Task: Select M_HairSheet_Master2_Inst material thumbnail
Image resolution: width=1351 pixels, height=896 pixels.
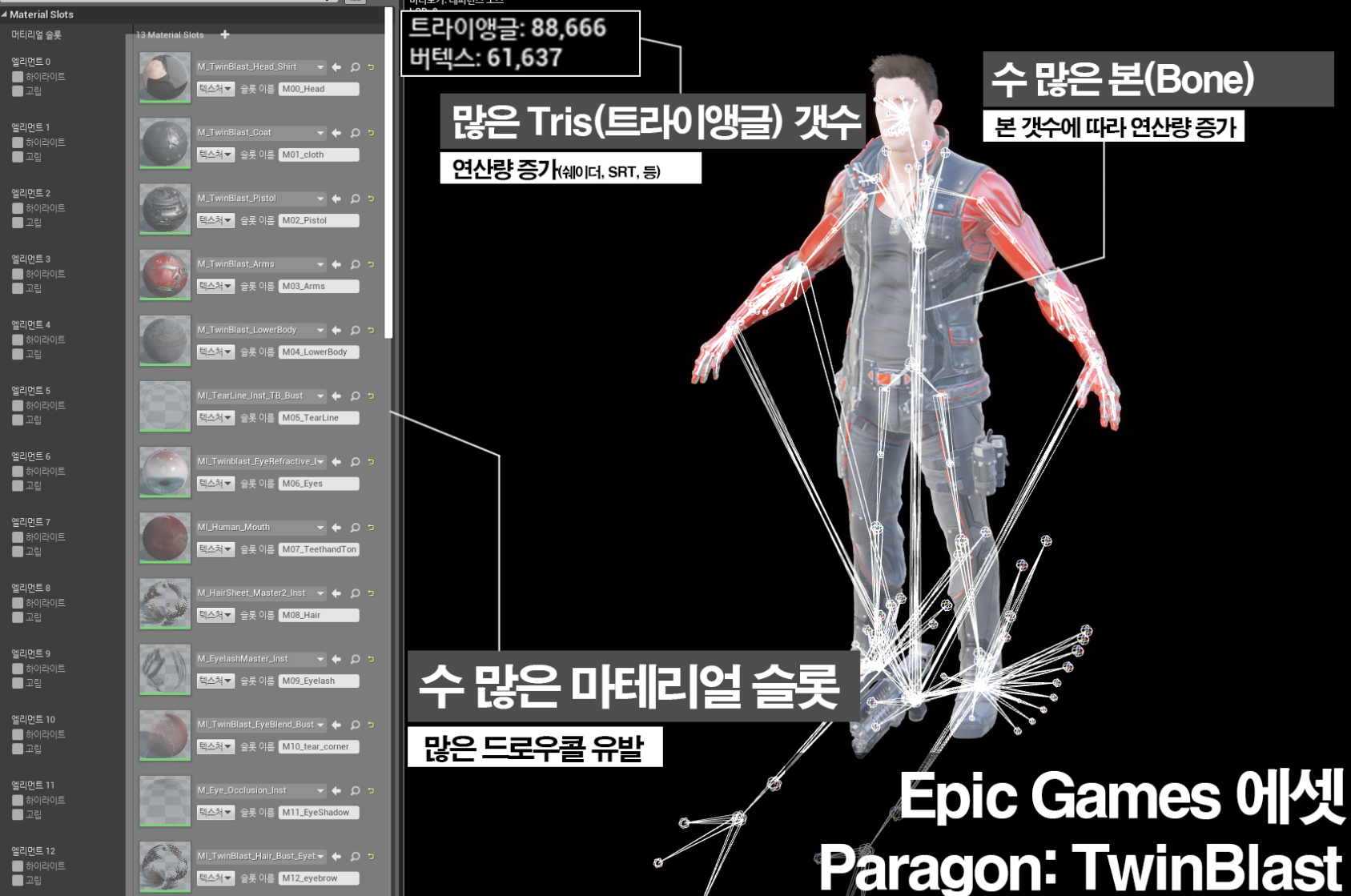Action: [165, 604]
